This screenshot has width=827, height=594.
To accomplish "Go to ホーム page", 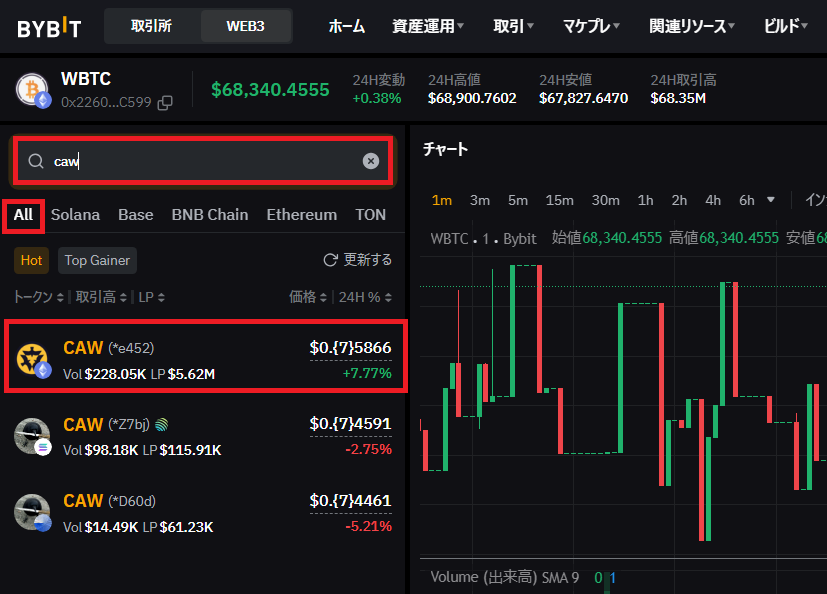I will pyautogui.click(x=347, y=26).
